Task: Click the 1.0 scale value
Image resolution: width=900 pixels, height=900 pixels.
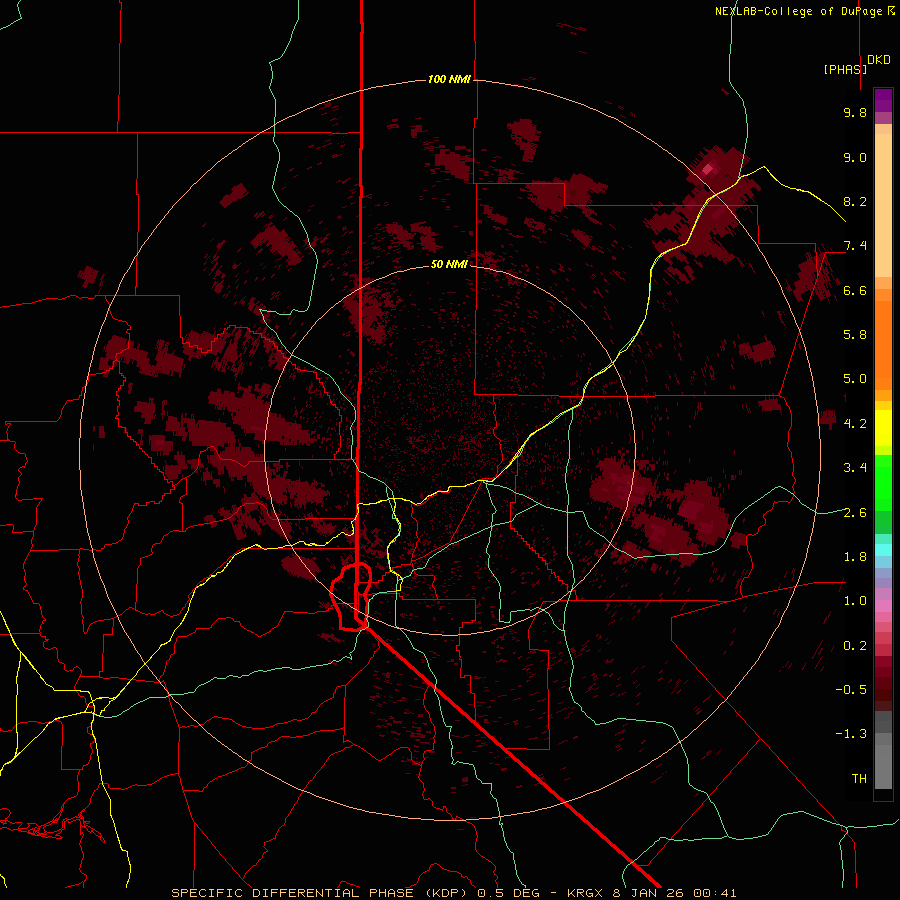Action: [x=855, y=601]
